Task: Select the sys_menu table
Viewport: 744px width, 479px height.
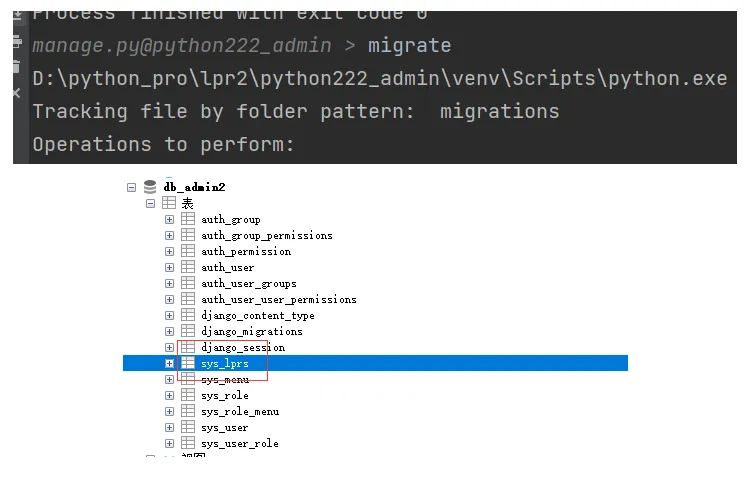Action: [x=225, y=380]
